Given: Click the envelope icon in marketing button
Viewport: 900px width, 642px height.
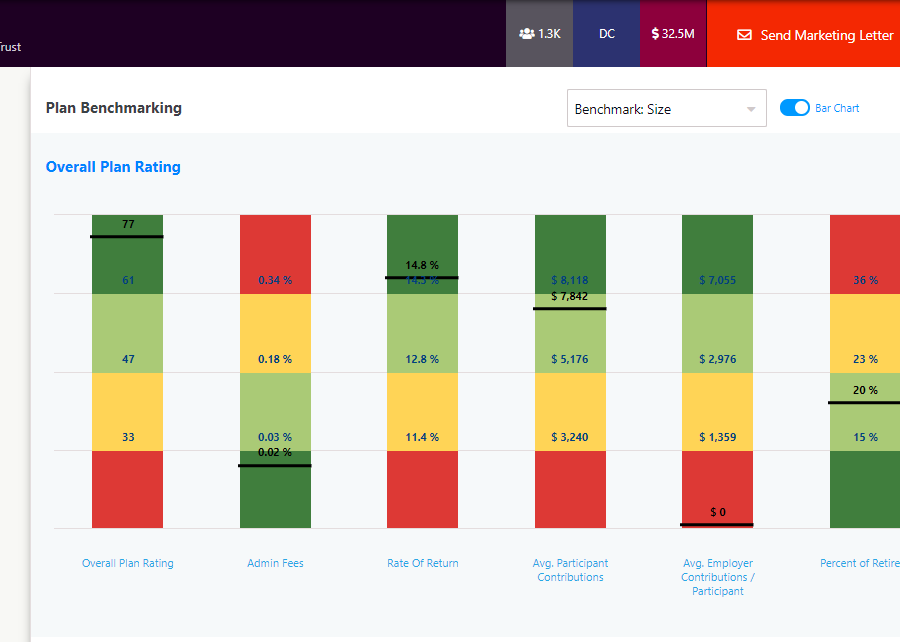Looking at the screenshot, I should [x=744, y=35].
